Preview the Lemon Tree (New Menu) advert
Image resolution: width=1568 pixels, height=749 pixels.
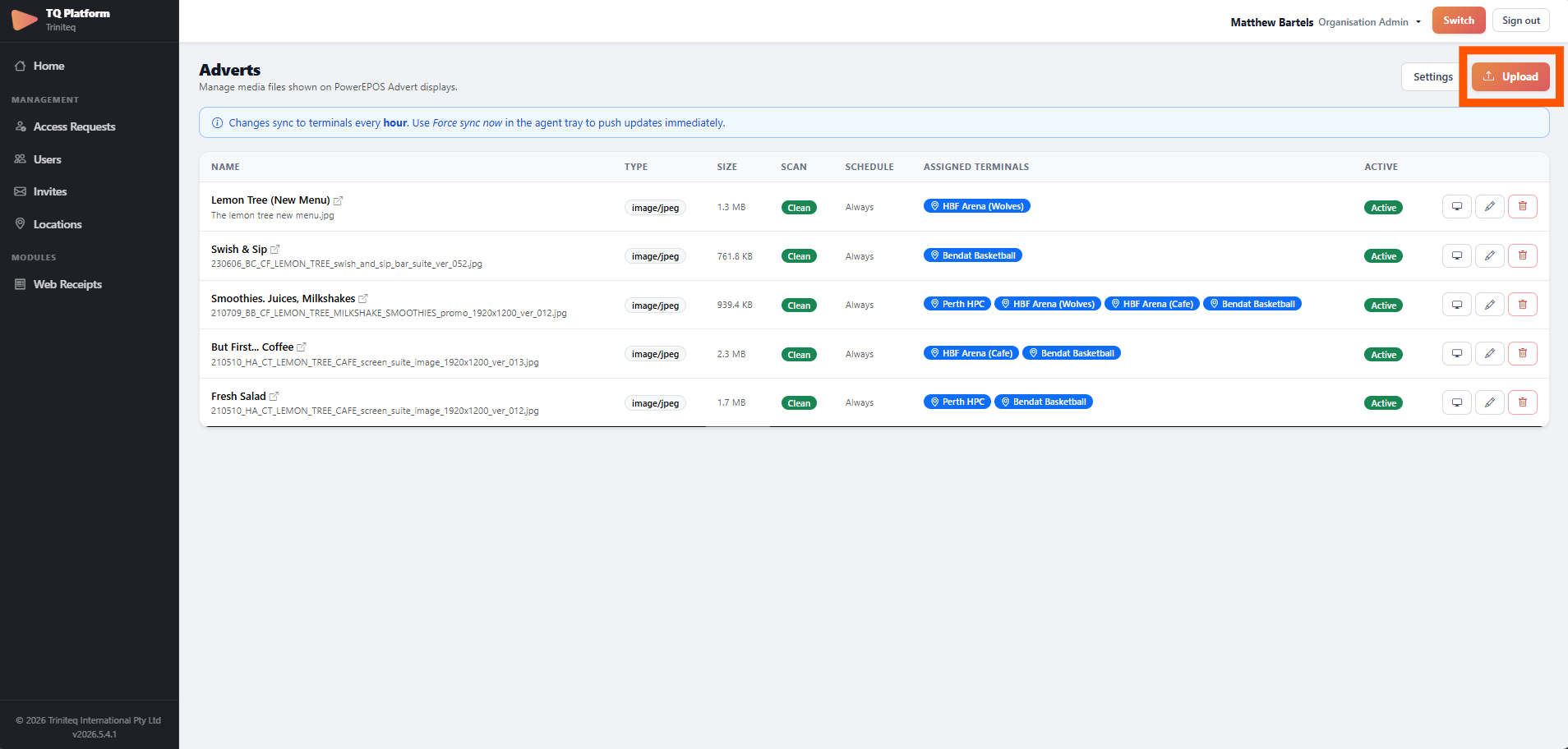point(1456,207)
